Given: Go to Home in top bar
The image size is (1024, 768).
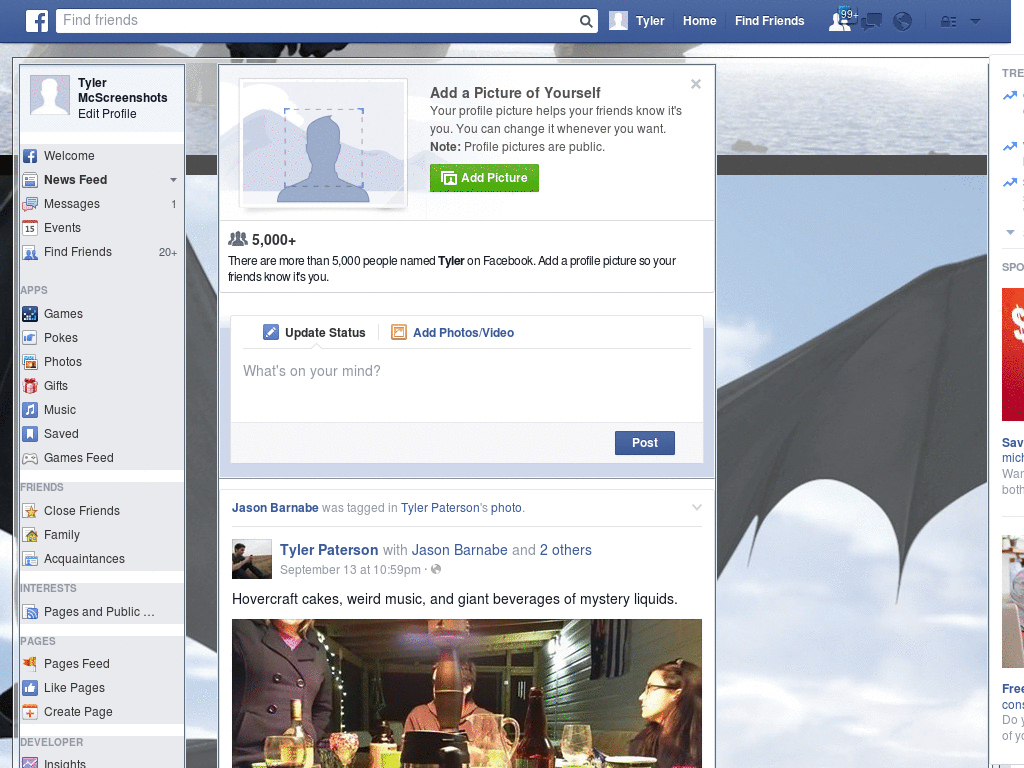Looking at the screenshot, I should point(699,21).
